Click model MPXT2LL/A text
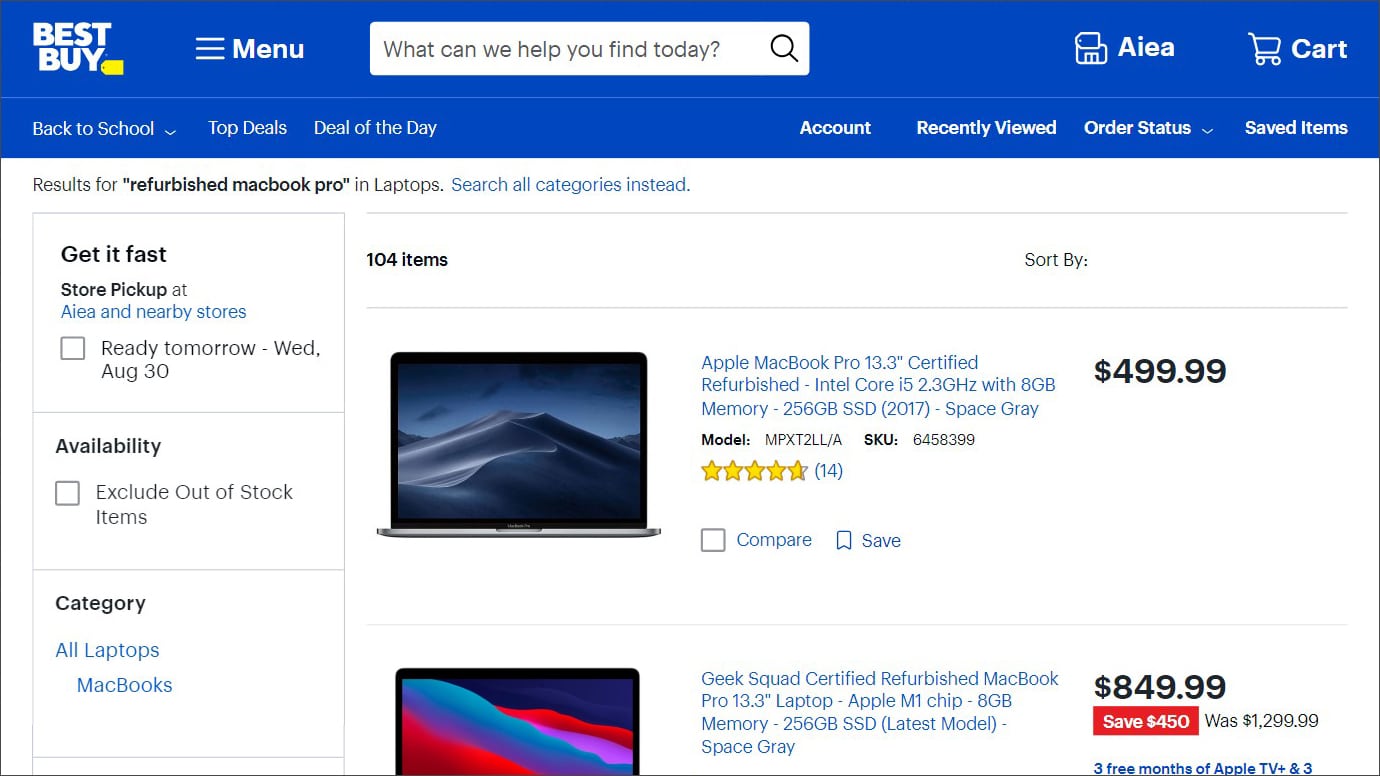 coord(772,440)
